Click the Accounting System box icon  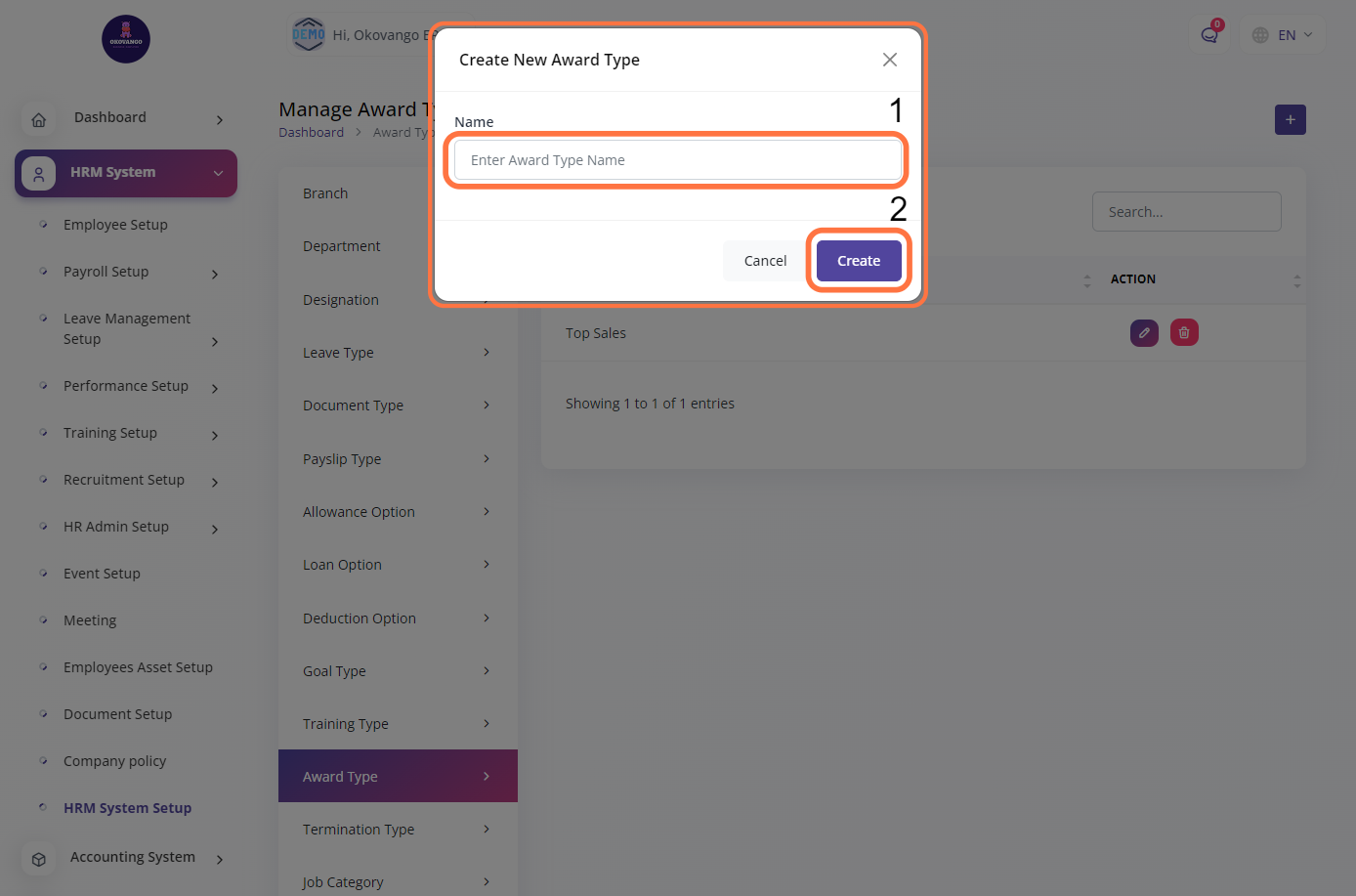pos(39,859)
